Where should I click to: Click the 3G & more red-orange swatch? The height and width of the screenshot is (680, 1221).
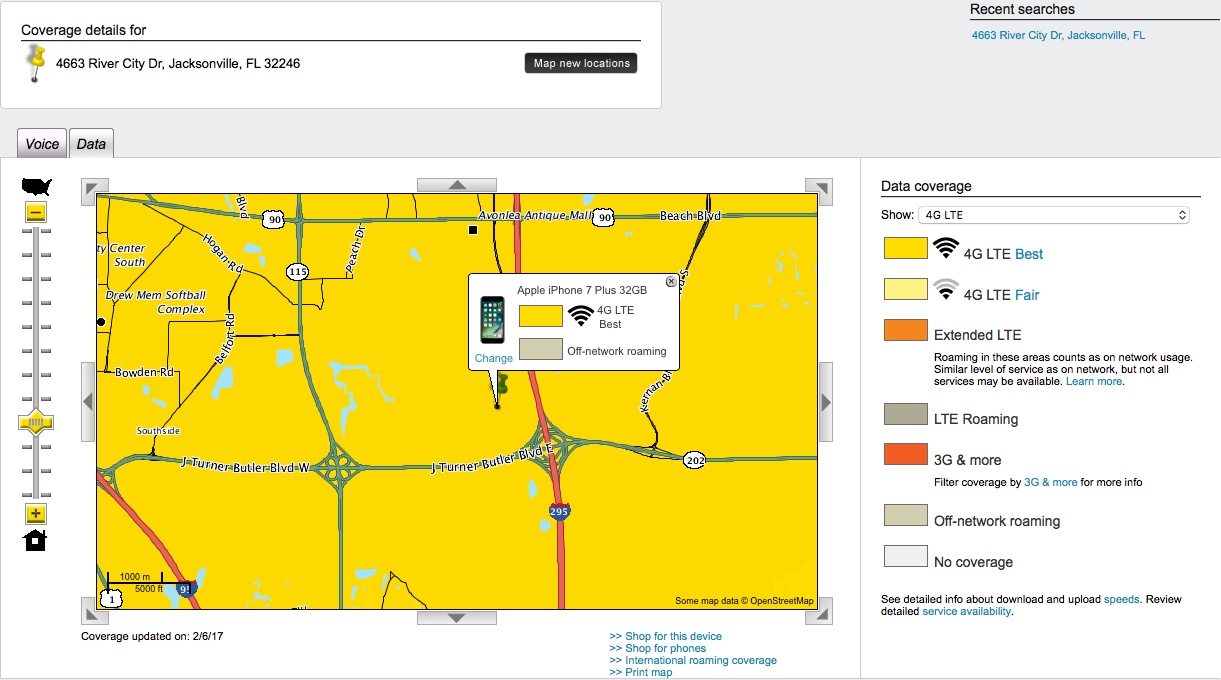point(905,454)
